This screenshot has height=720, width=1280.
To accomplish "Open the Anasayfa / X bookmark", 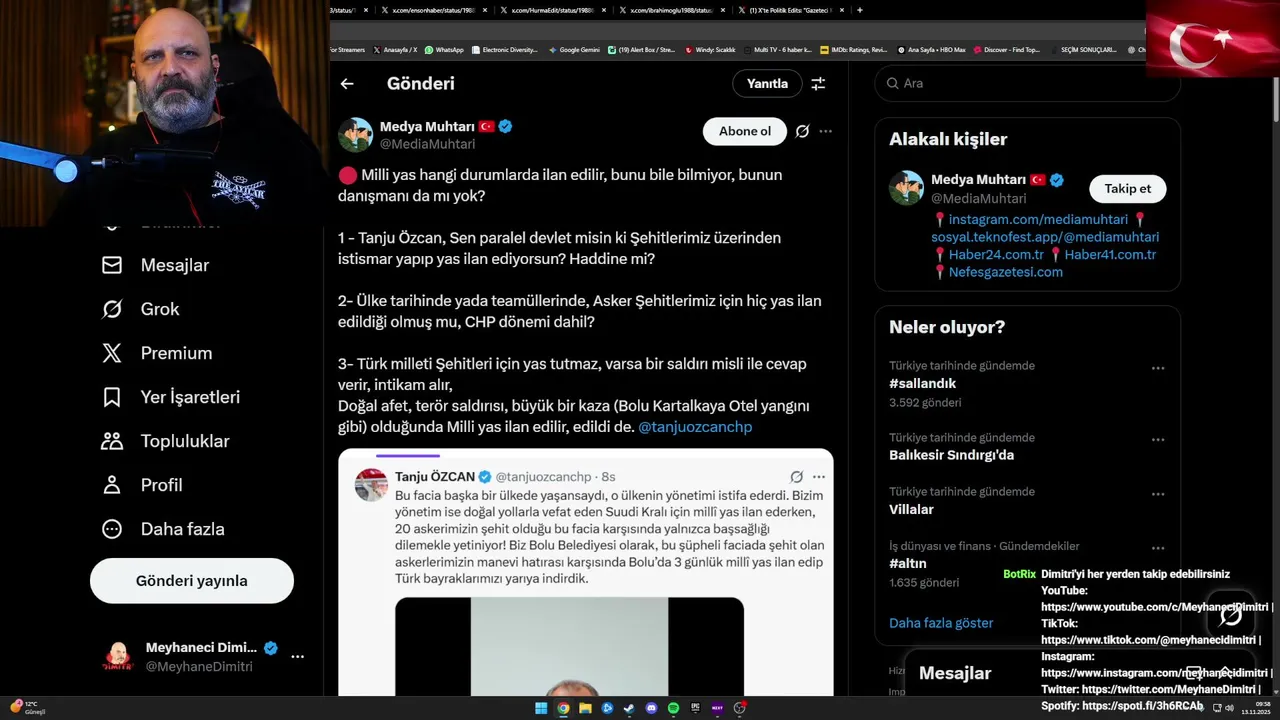I will 394,50.
